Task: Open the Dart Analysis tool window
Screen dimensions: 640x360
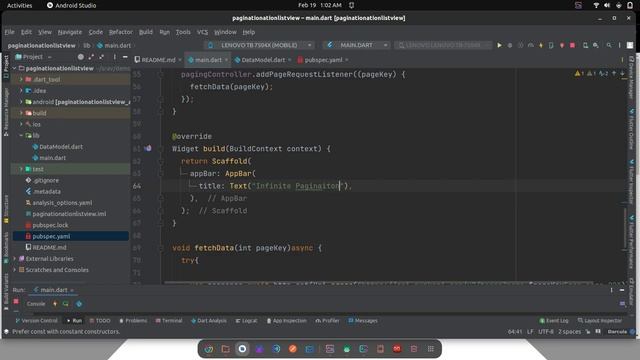Action: click(x=209, y=321)
